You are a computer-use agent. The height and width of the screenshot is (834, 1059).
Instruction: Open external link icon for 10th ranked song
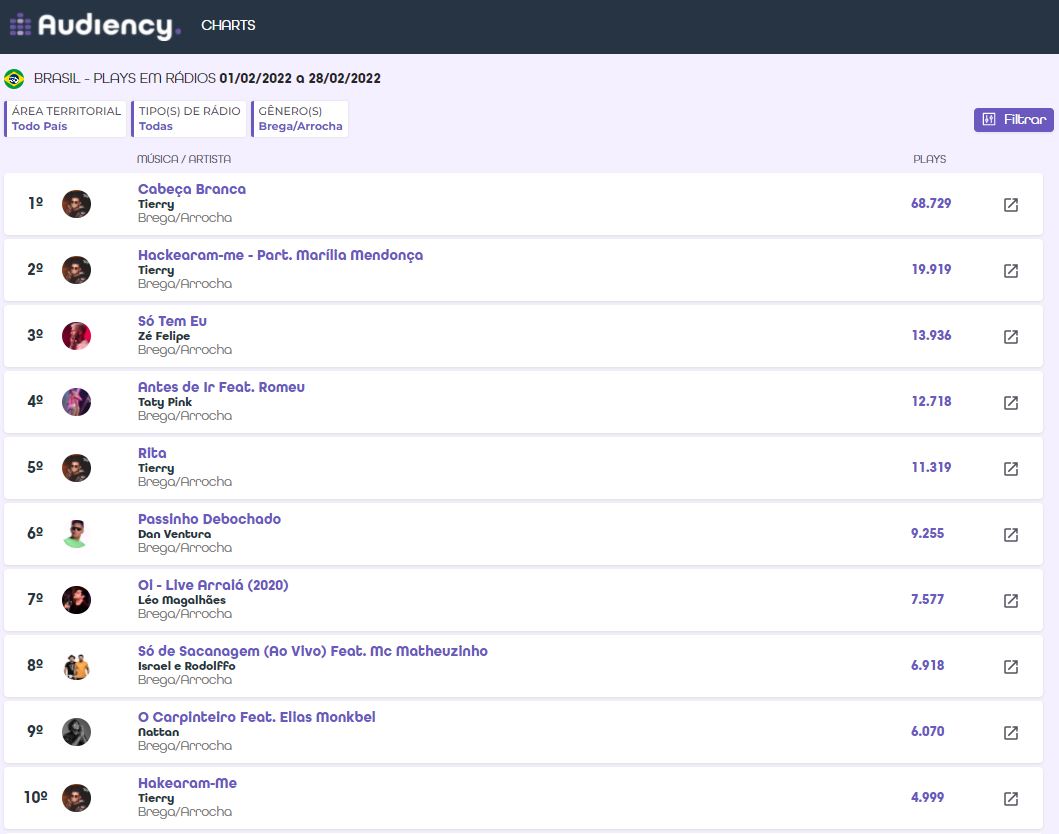(x=1010, y=799)
